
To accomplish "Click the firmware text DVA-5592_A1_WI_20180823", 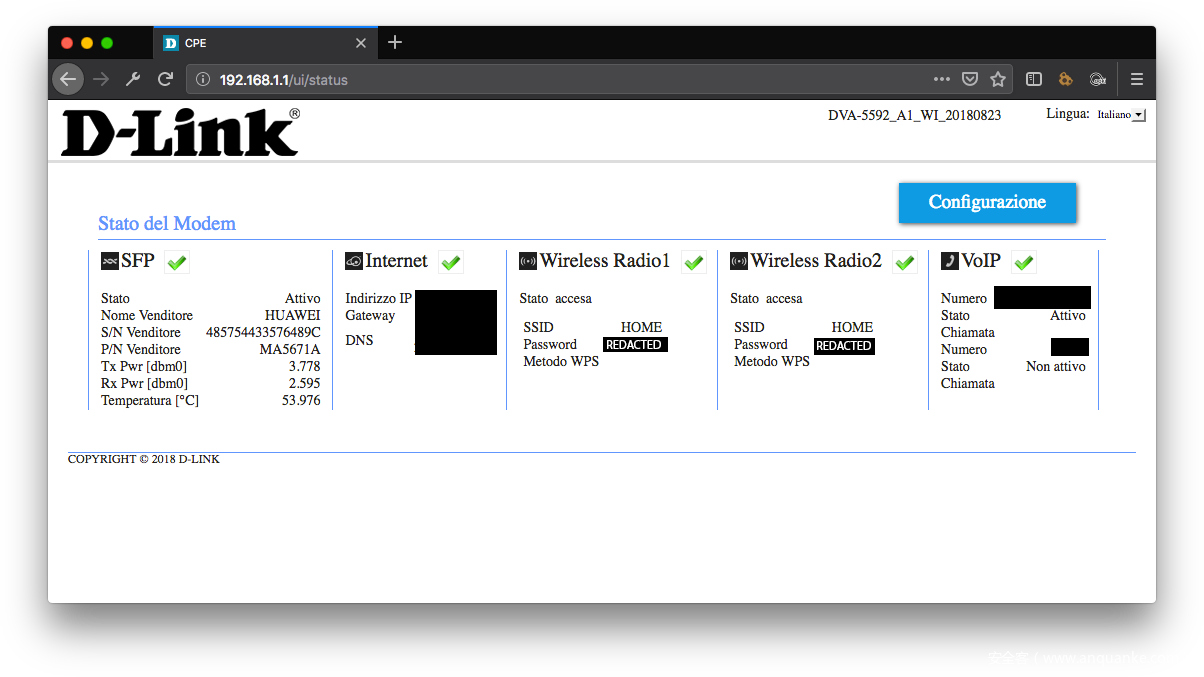I will pyautogui.click(x=914, y=115).
